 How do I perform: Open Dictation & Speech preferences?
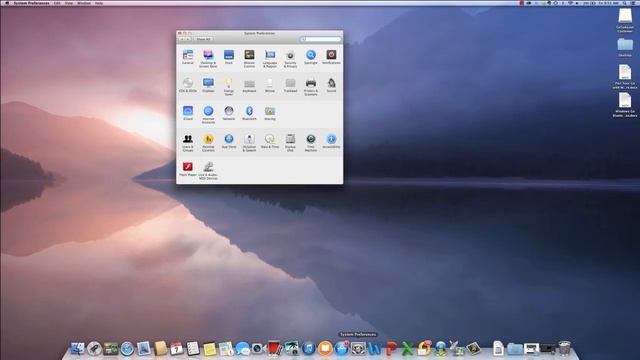coord(249,142)
